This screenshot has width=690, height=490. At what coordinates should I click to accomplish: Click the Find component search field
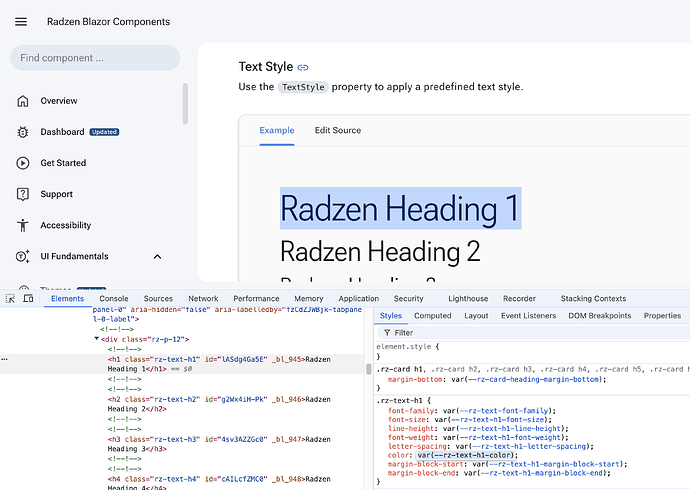click(95, 58)
